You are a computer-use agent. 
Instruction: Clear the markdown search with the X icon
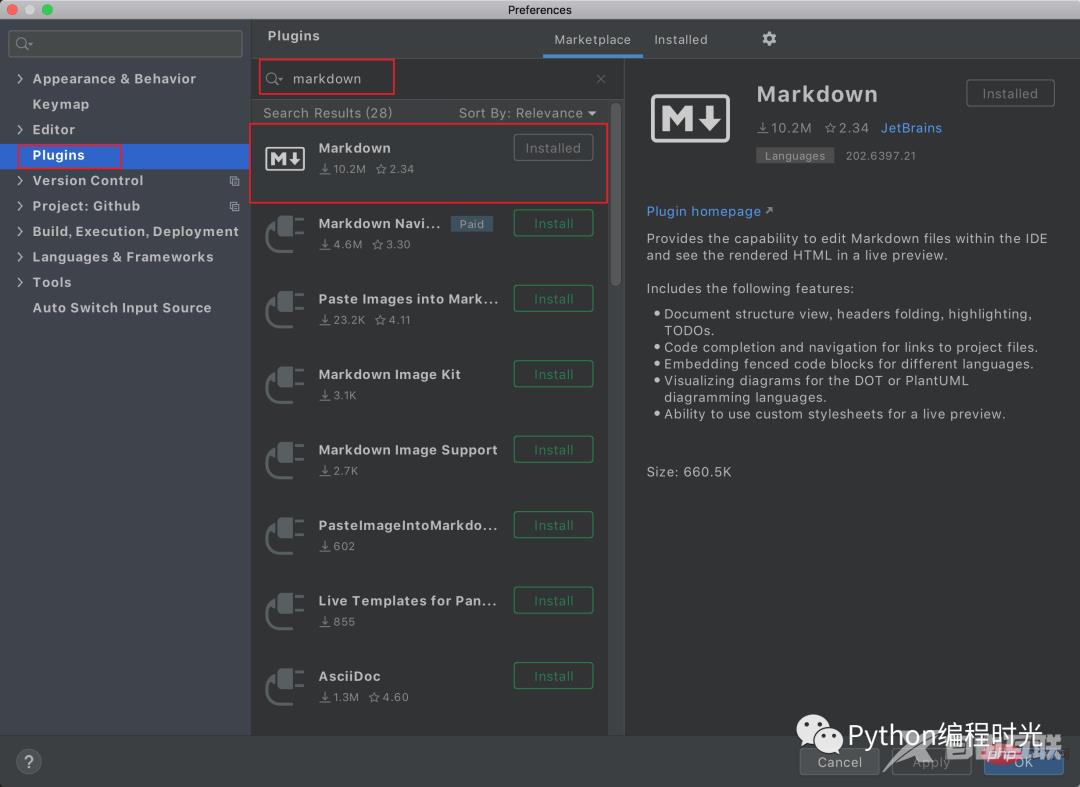coord(601,78)
